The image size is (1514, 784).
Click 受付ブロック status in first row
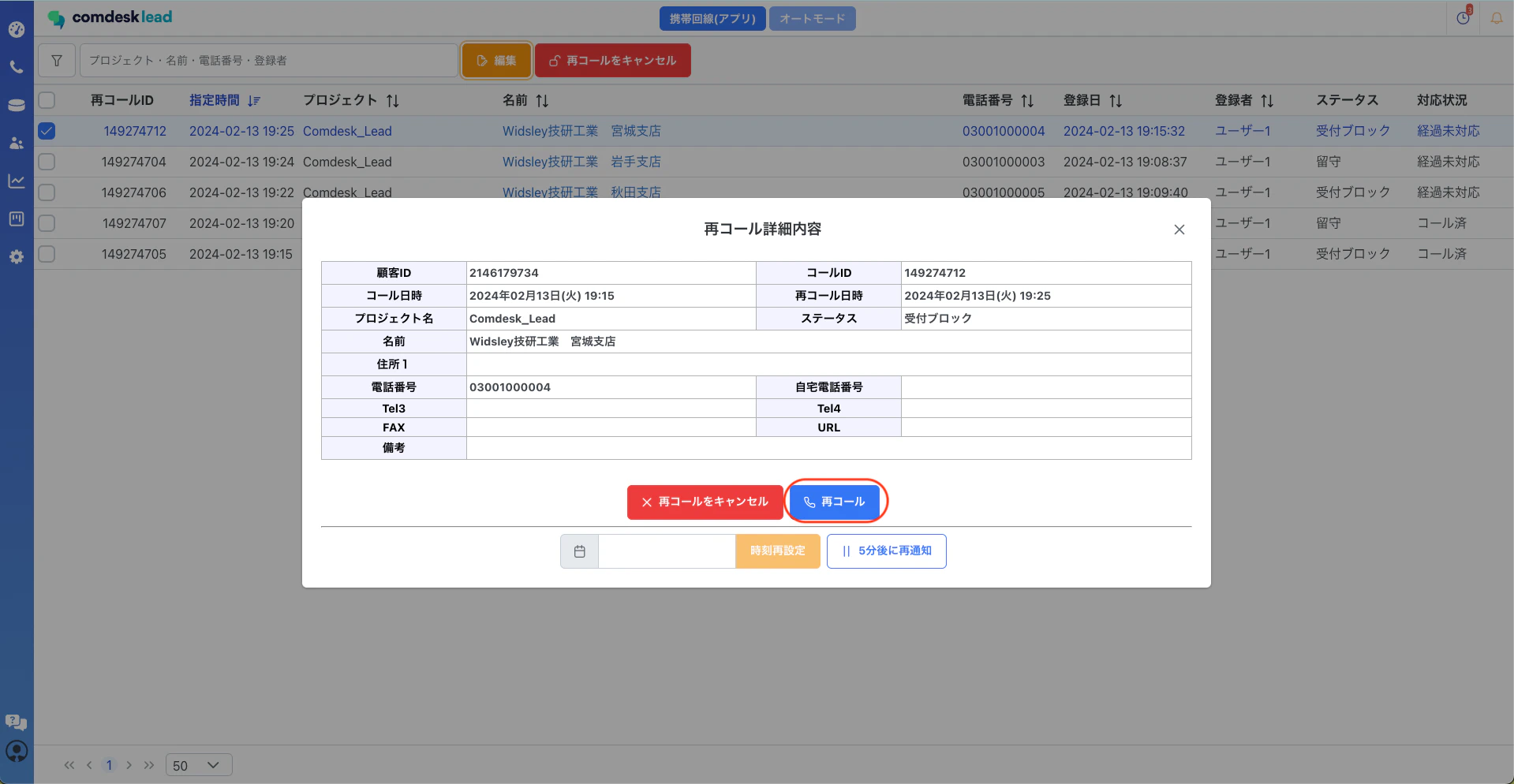(1353, 131)
